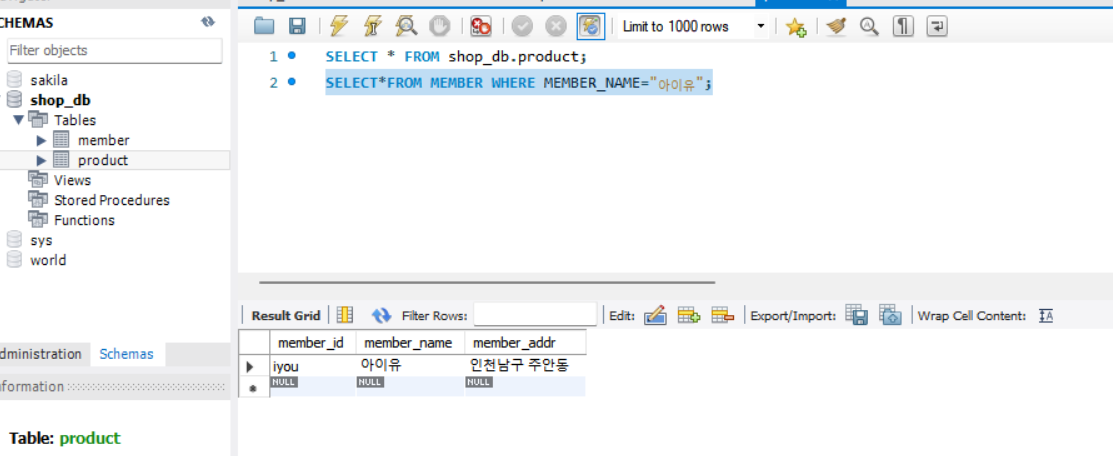Execute current statement with lightning cursor icon
Image resolution: width=1113 pixels, height=456 pixels.
[373, 27]
